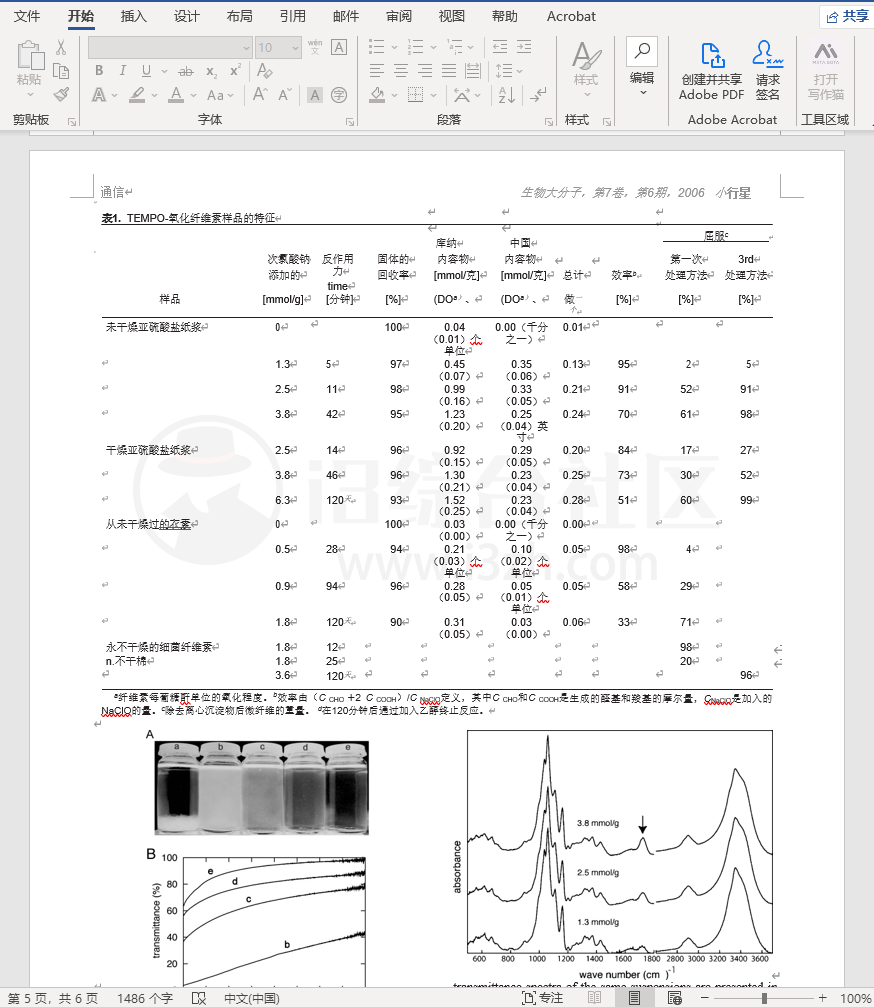The image size is (874, 1007).
Task: Switch to Web Layout view icon
Action: click(674, 998)
